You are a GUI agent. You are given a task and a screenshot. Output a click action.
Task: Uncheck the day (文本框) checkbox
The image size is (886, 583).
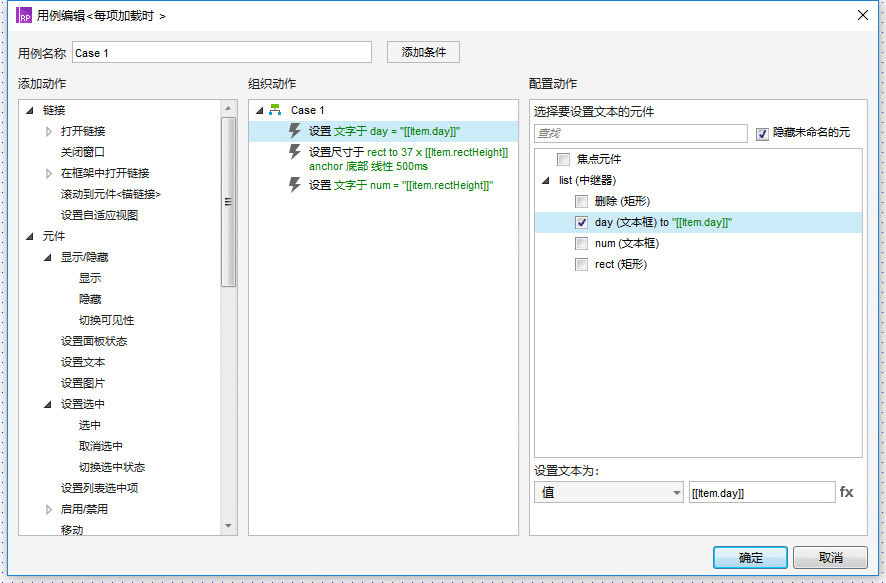(581, 223)
